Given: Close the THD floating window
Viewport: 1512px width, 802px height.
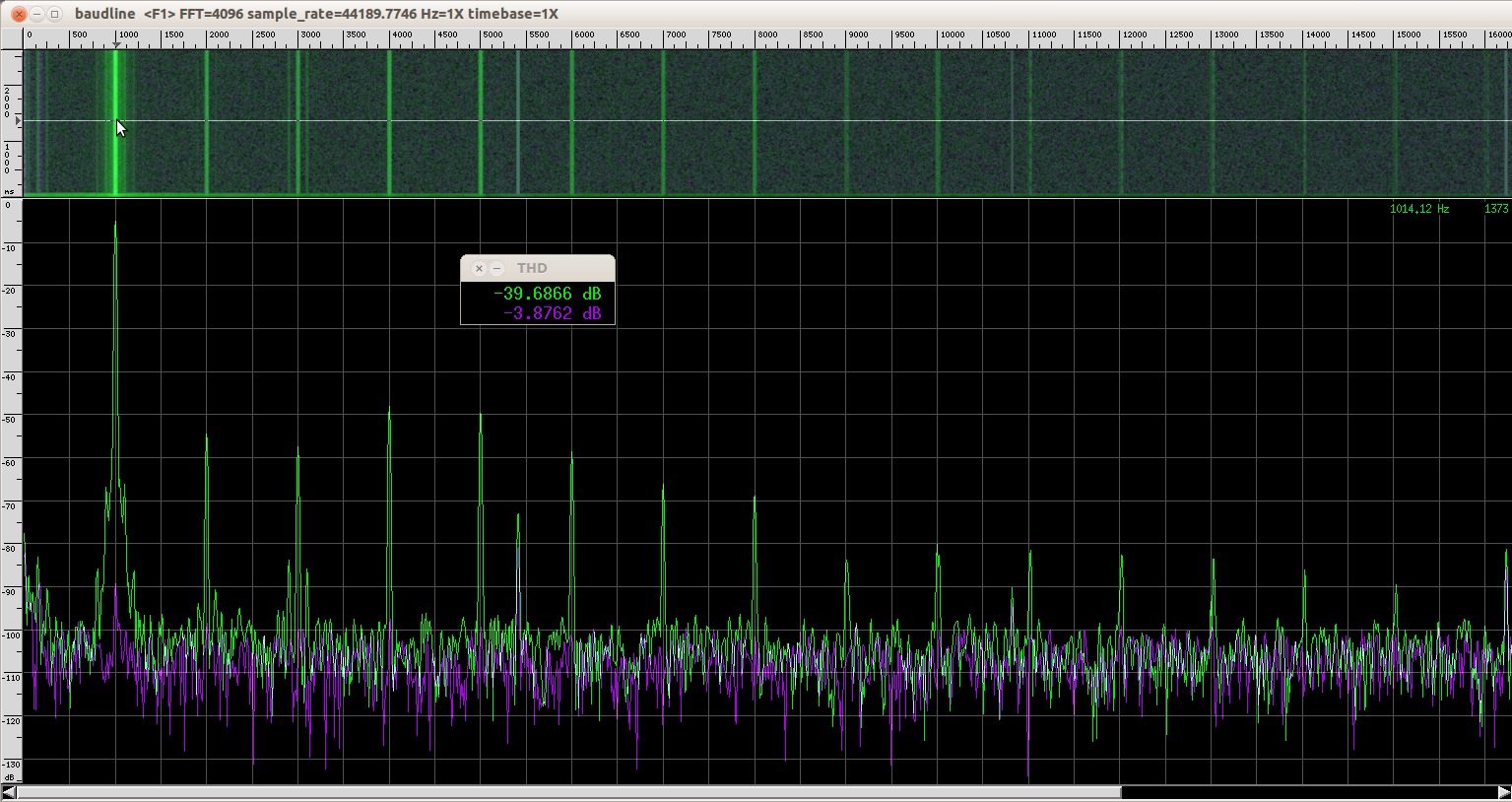Looking at the screenshot, I should click(x=479, y=268).
